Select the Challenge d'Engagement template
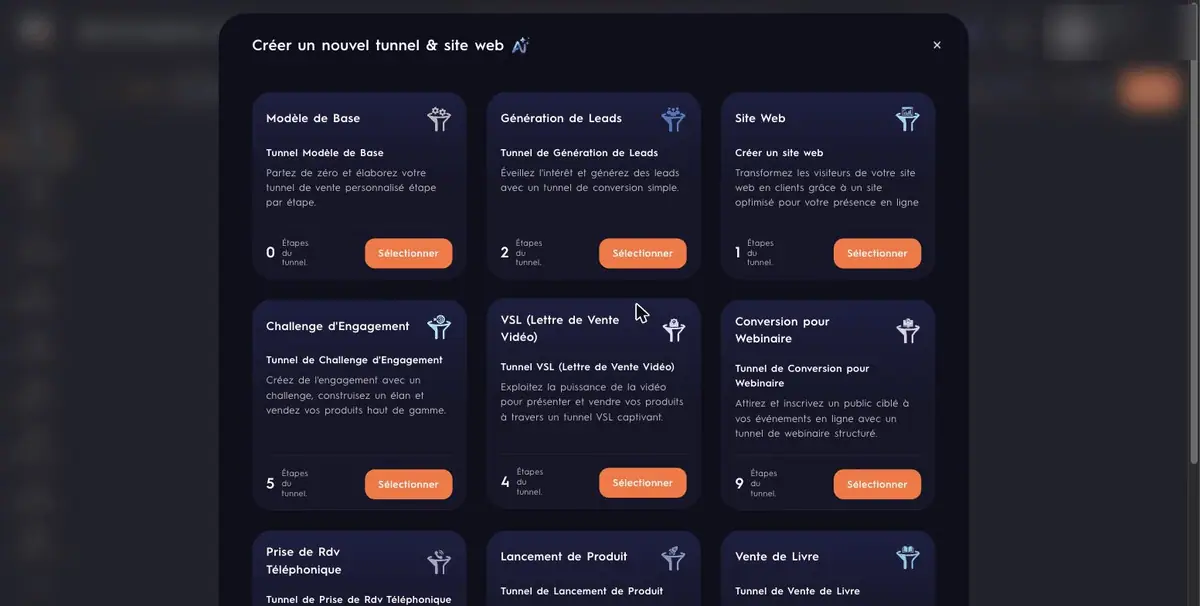 [408, 484]
